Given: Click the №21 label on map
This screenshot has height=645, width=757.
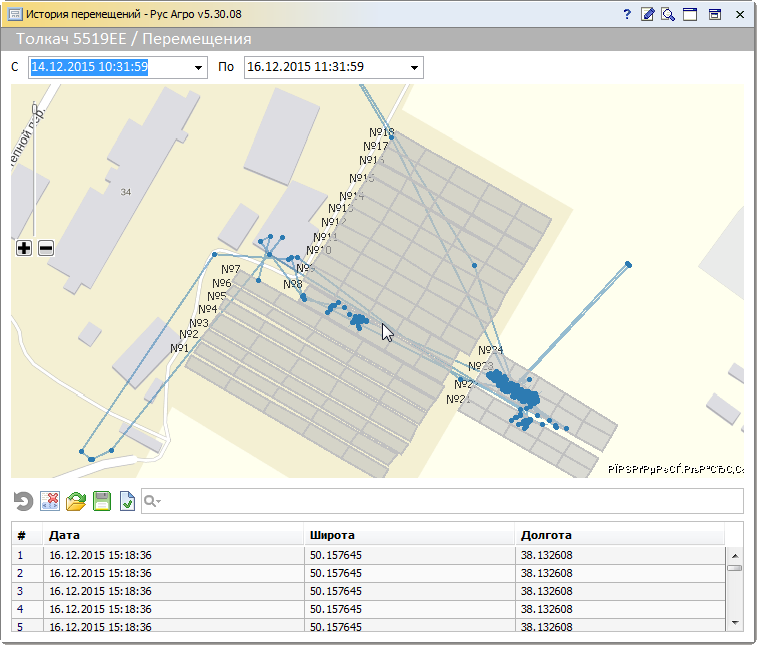Looking at the screenshot, I should pos(458,399).
